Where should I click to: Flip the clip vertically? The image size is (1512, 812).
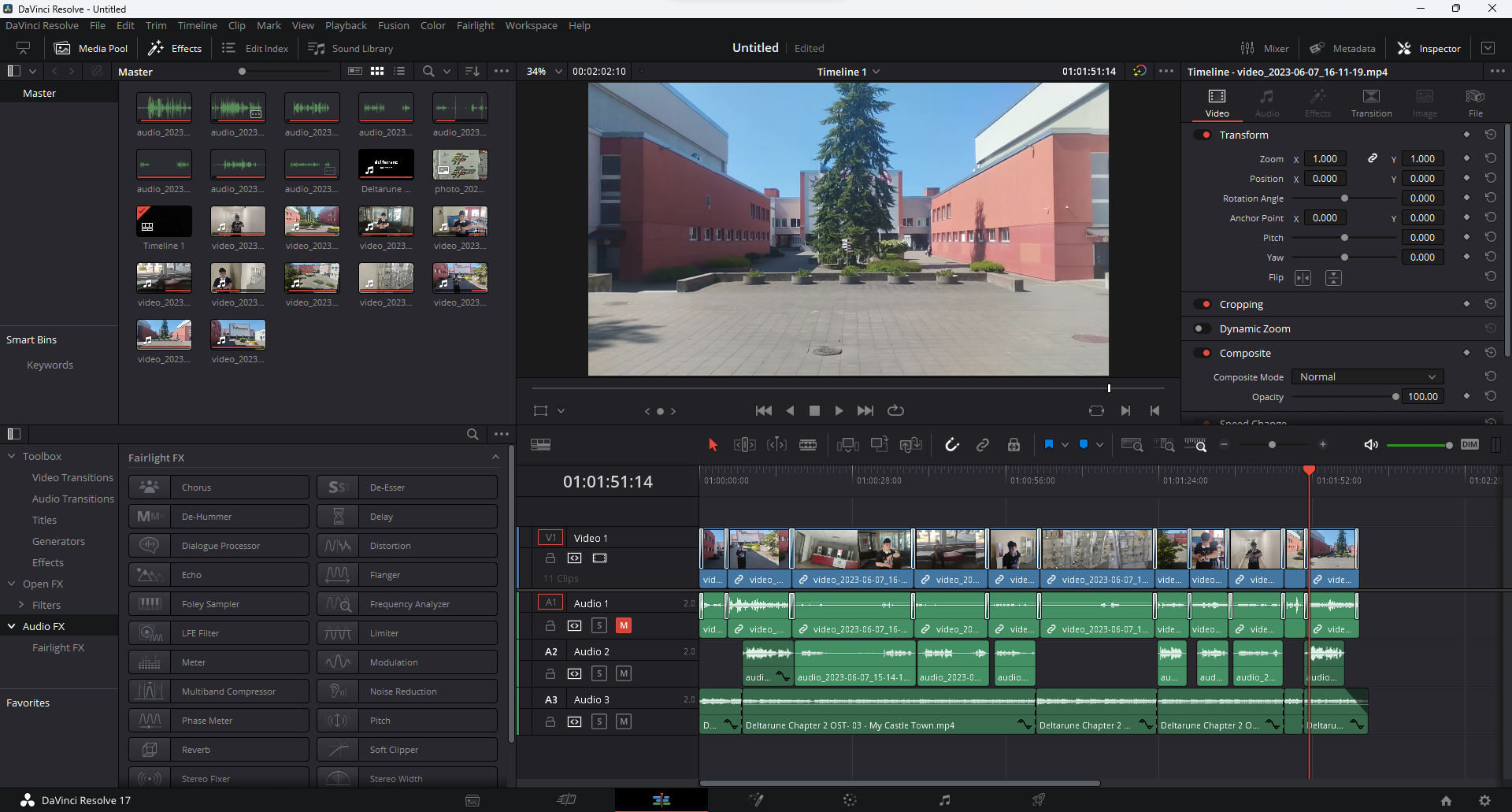click(1333, 278)
